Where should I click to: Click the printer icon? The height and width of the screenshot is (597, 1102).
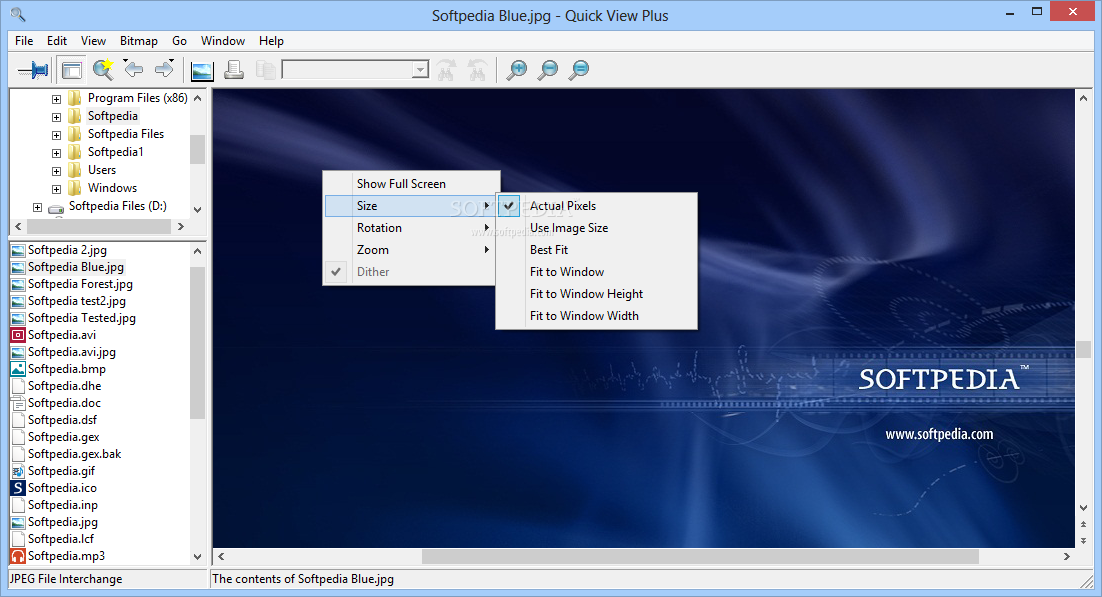pyautogui.click(x=234, y=70)
